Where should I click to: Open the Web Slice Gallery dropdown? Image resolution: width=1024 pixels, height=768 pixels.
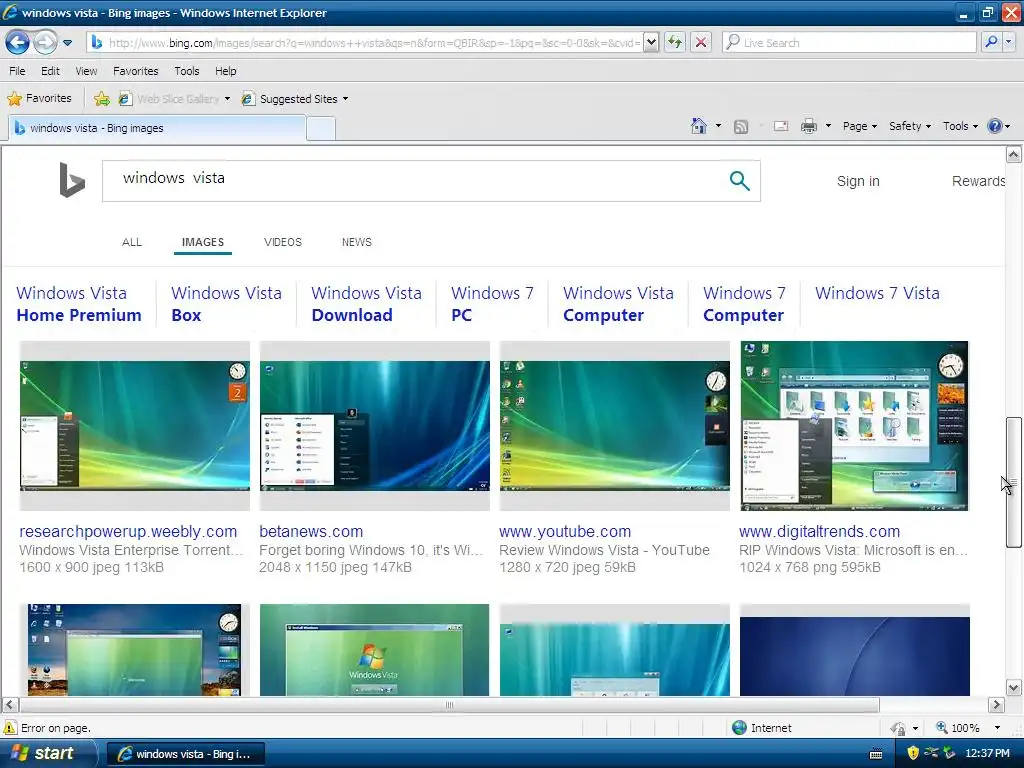tap(174, 99)
